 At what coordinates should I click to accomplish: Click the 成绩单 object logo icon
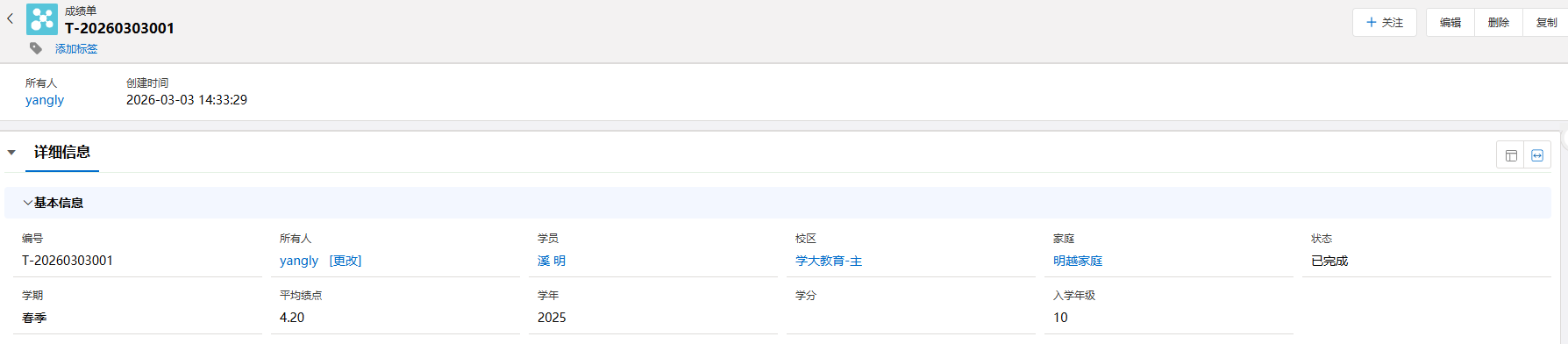42,19
